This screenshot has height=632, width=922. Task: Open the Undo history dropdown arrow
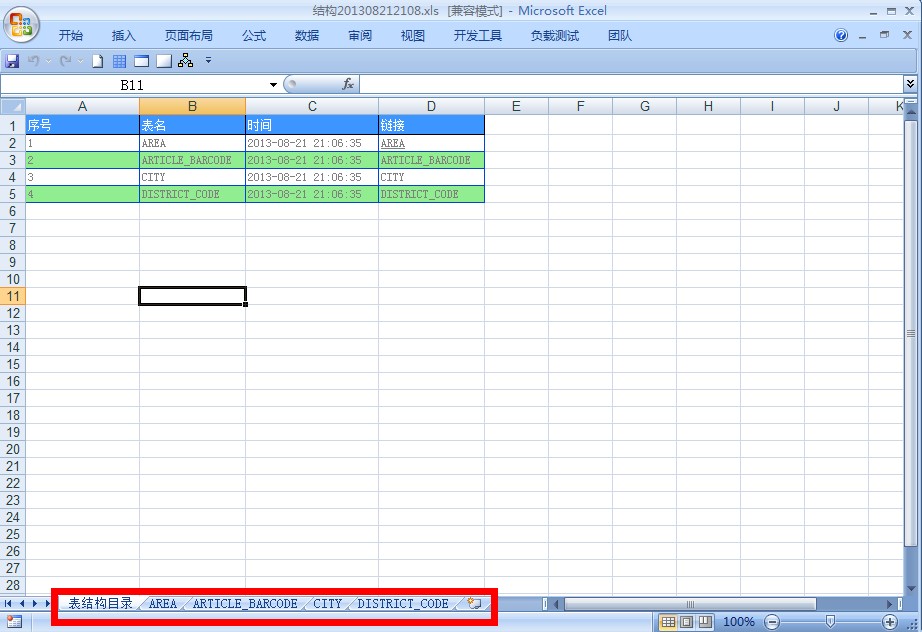48,61
